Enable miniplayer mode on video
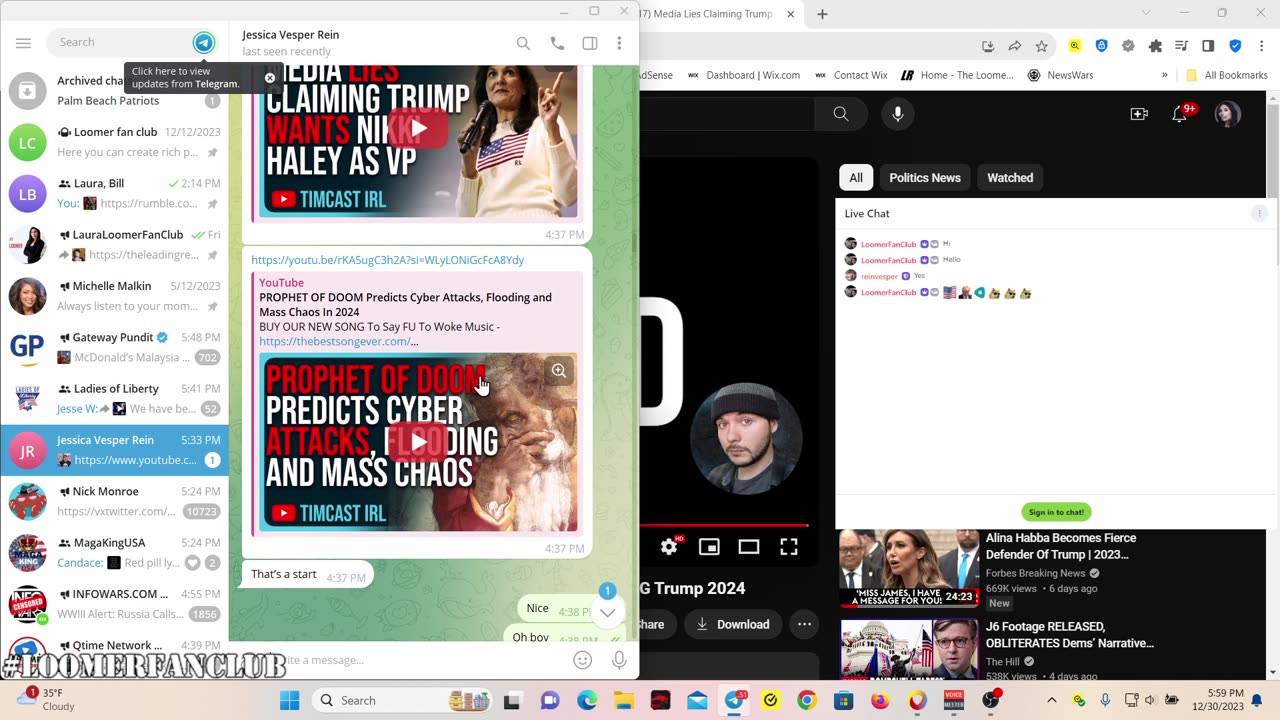 tap(709, 546)
